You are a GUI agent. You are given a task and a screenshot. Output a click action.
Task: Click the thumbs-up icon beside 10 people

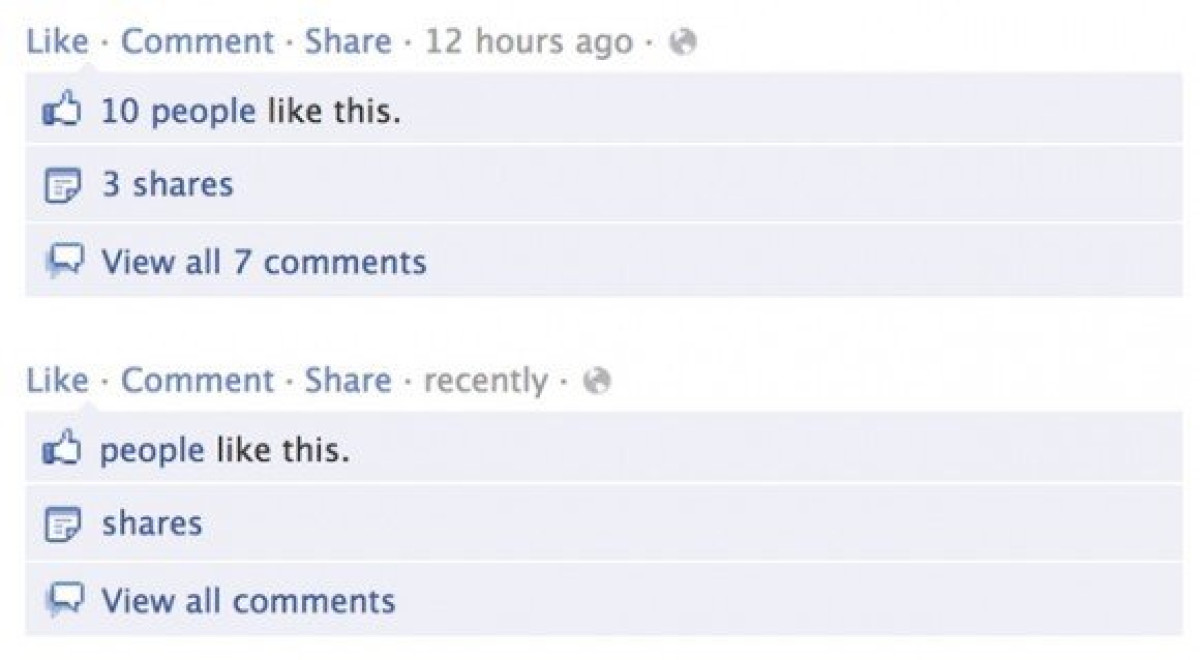(60, 110)
